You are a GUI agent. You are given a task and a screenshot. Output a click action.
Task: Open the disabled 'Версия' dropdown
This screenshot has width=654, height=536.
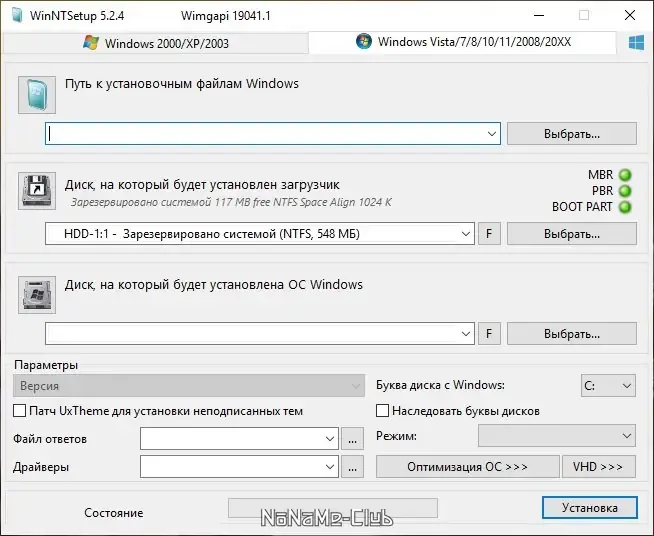[189, 385]
